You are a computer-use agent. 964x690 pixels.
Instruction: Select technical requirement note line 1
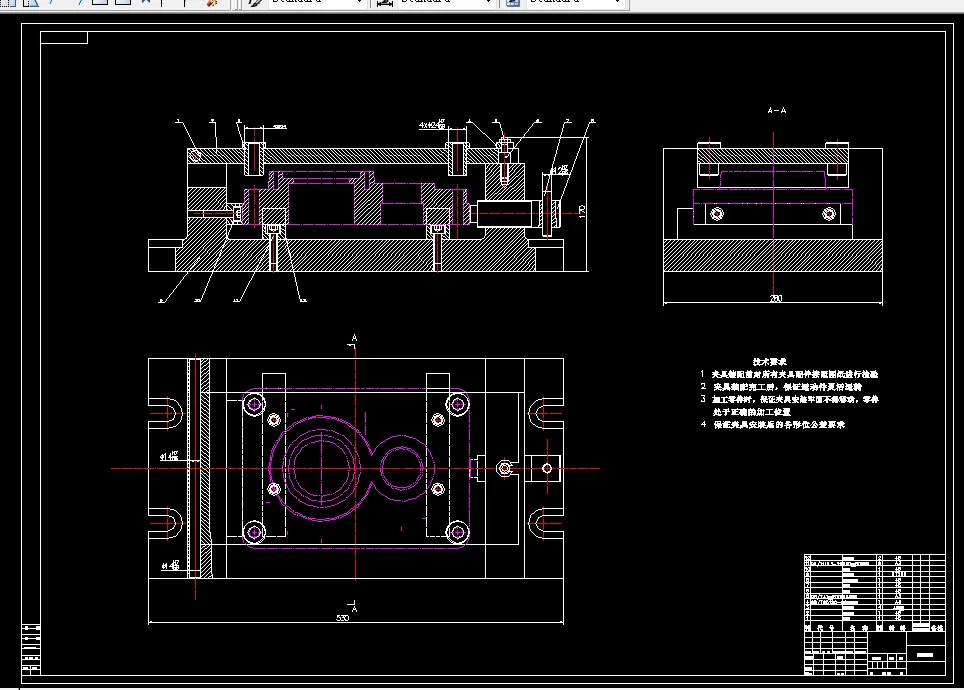click(789, 374)
